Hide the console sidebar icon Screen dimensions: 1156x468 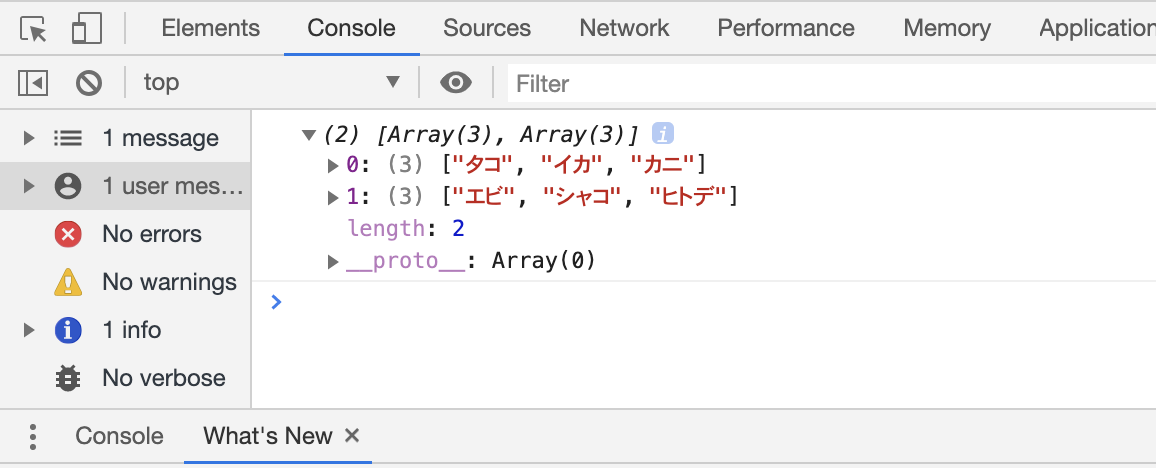tap(33, 83)
